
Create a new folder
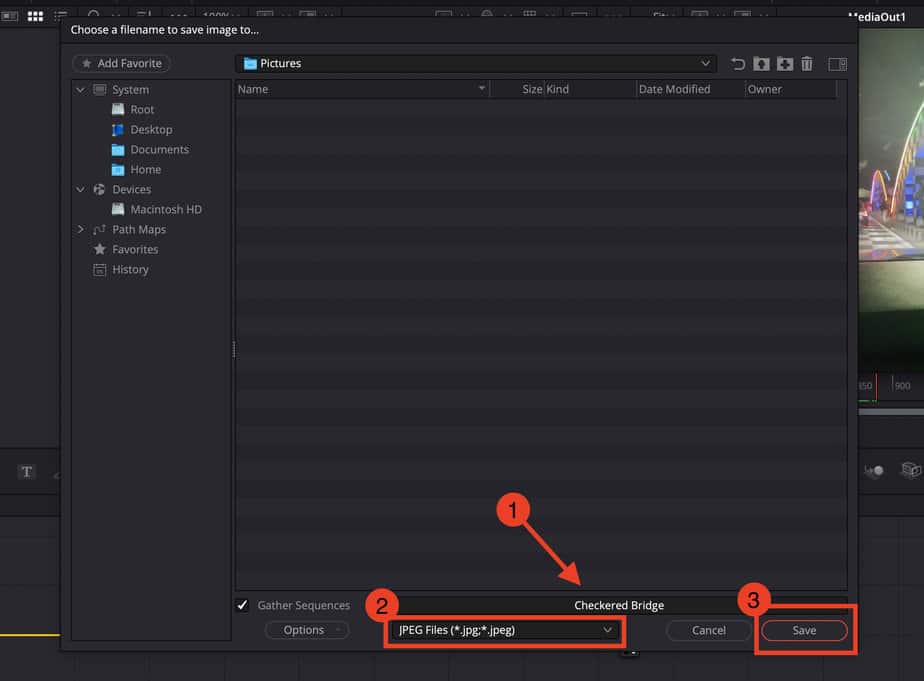[x=784, y=64]
